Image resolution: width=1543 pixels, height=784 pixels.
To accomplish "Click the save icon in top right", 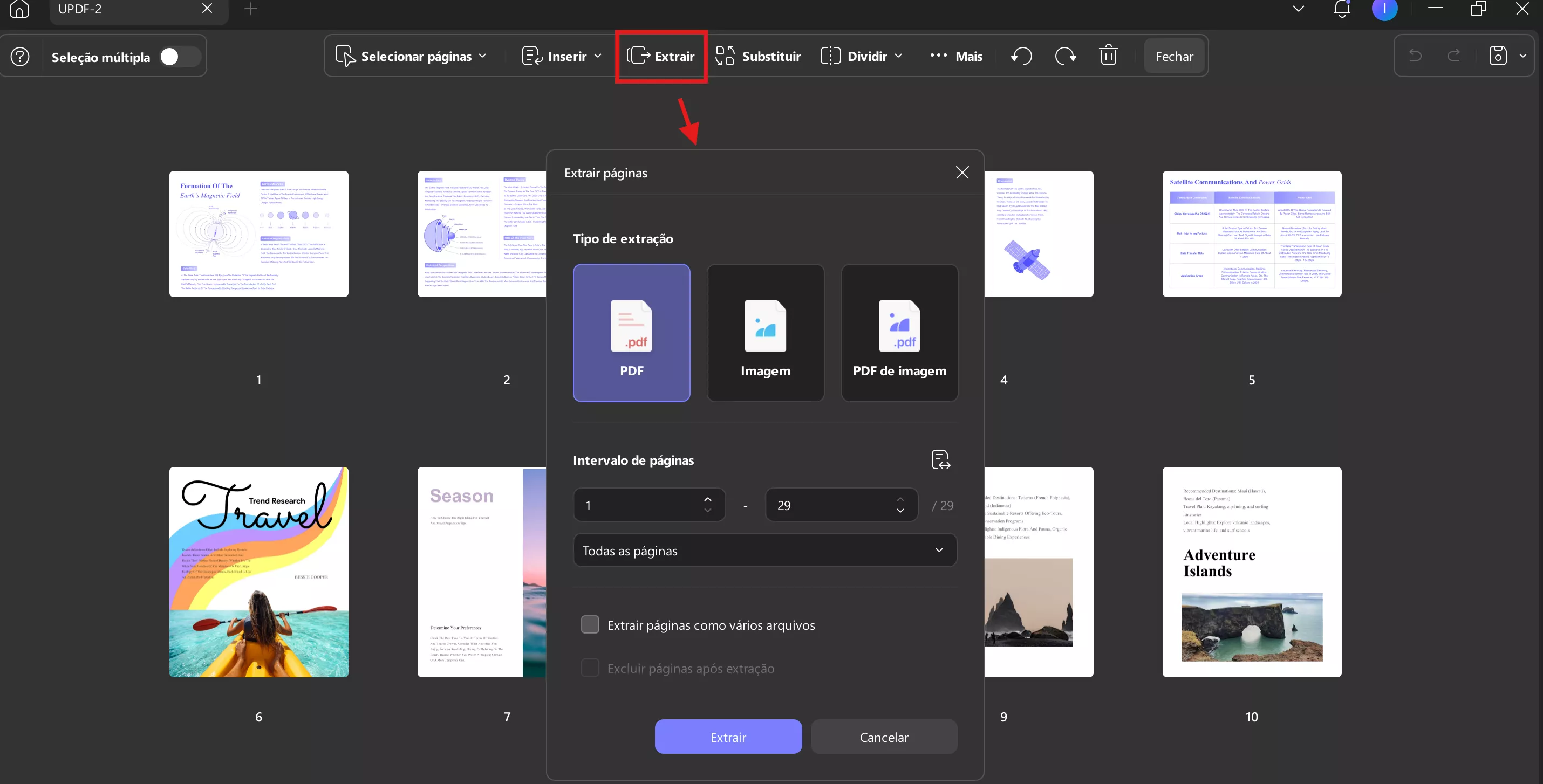I will point(1498,56).
